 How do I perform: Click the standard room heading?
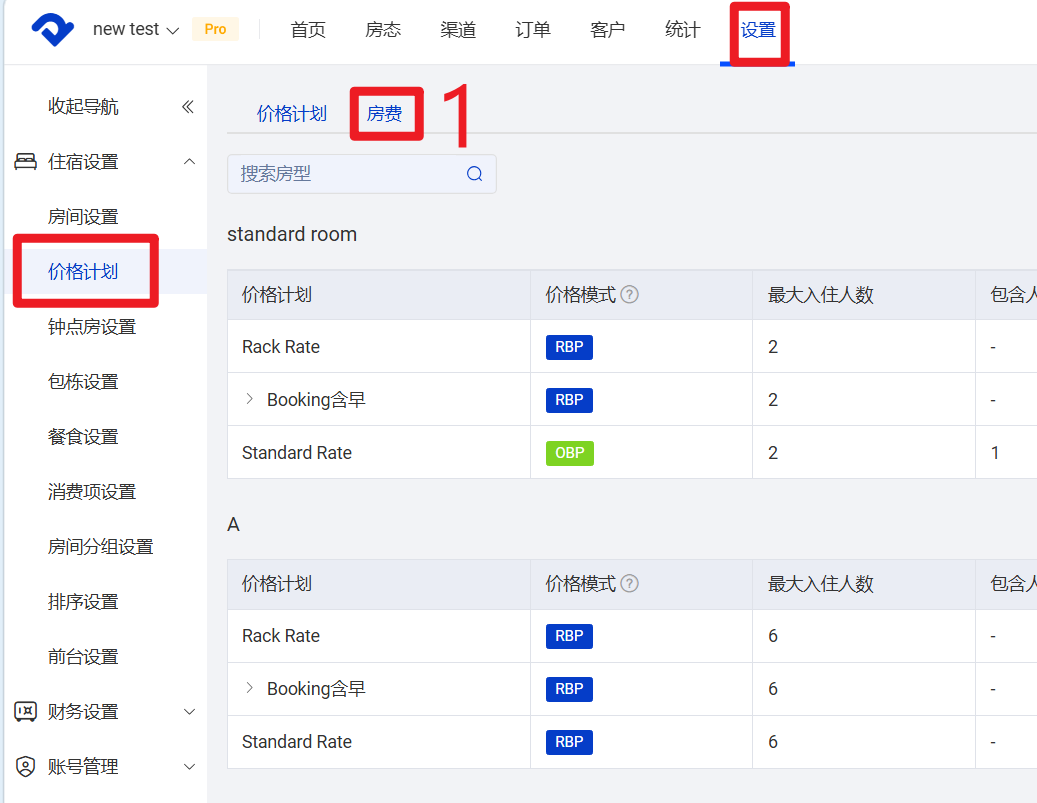point(292,234)
